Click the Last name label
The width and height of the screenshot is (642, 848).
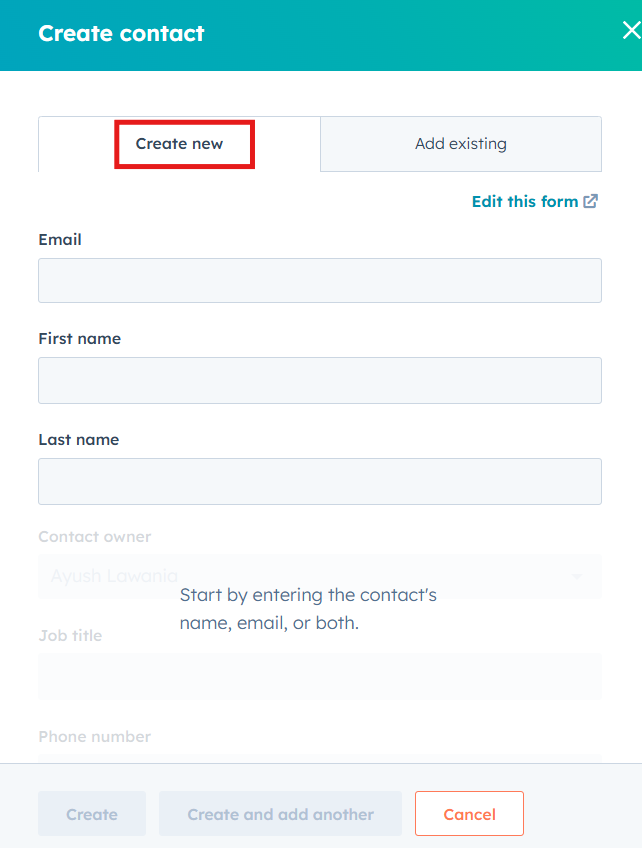click(78, 440)
